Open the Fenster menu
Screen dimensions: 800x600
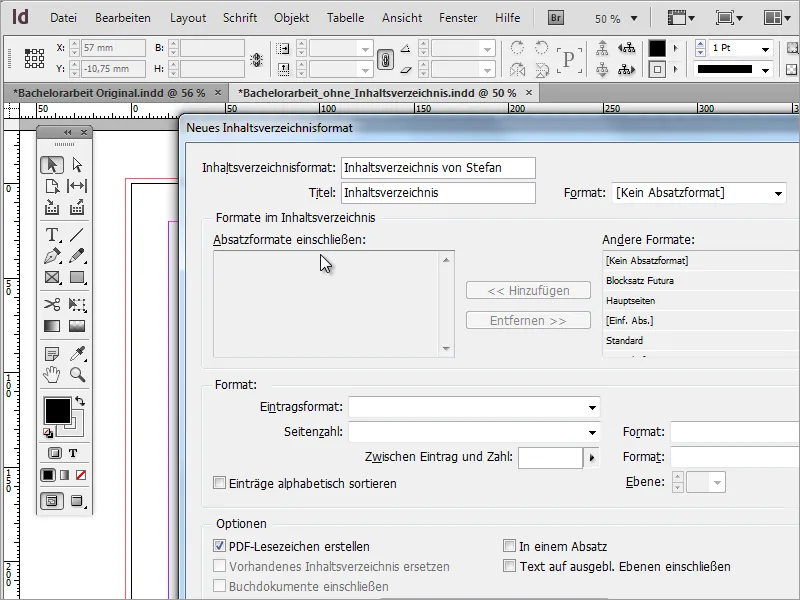click(458, 18)
